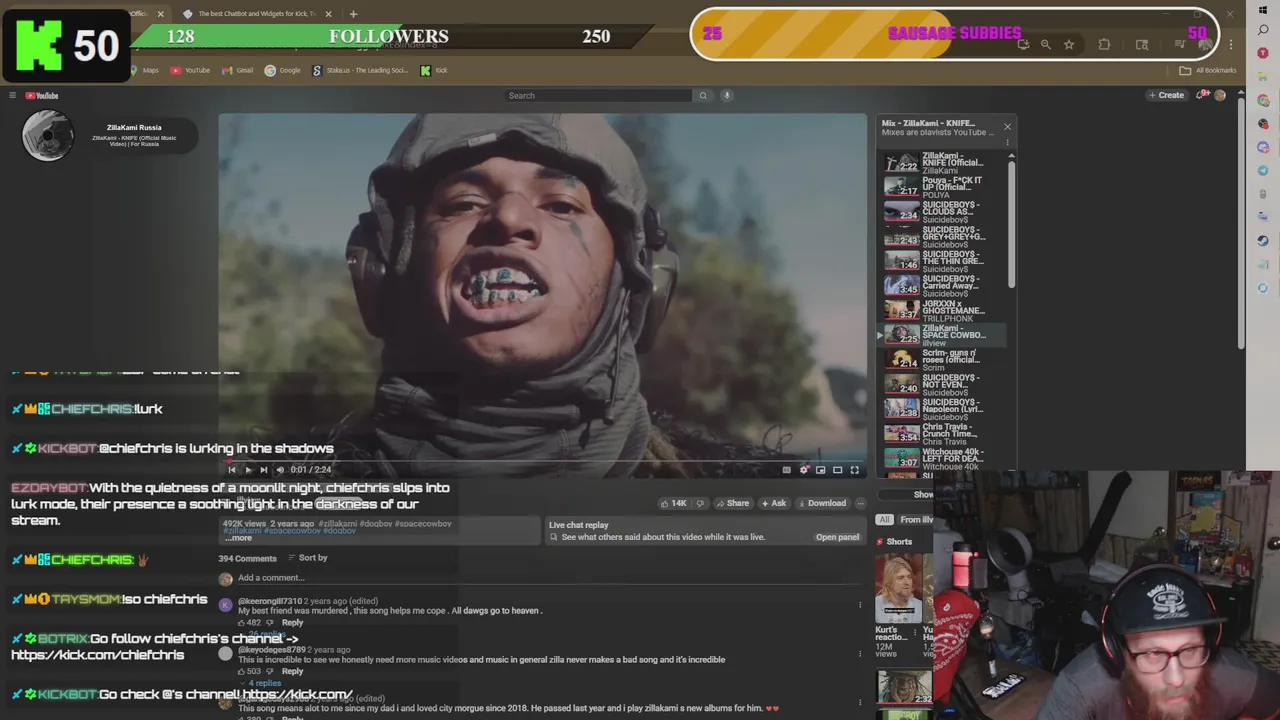1280x720 pixels.
Task: Open the Mix playlist options menu
Action: (x=1007, y=143)
